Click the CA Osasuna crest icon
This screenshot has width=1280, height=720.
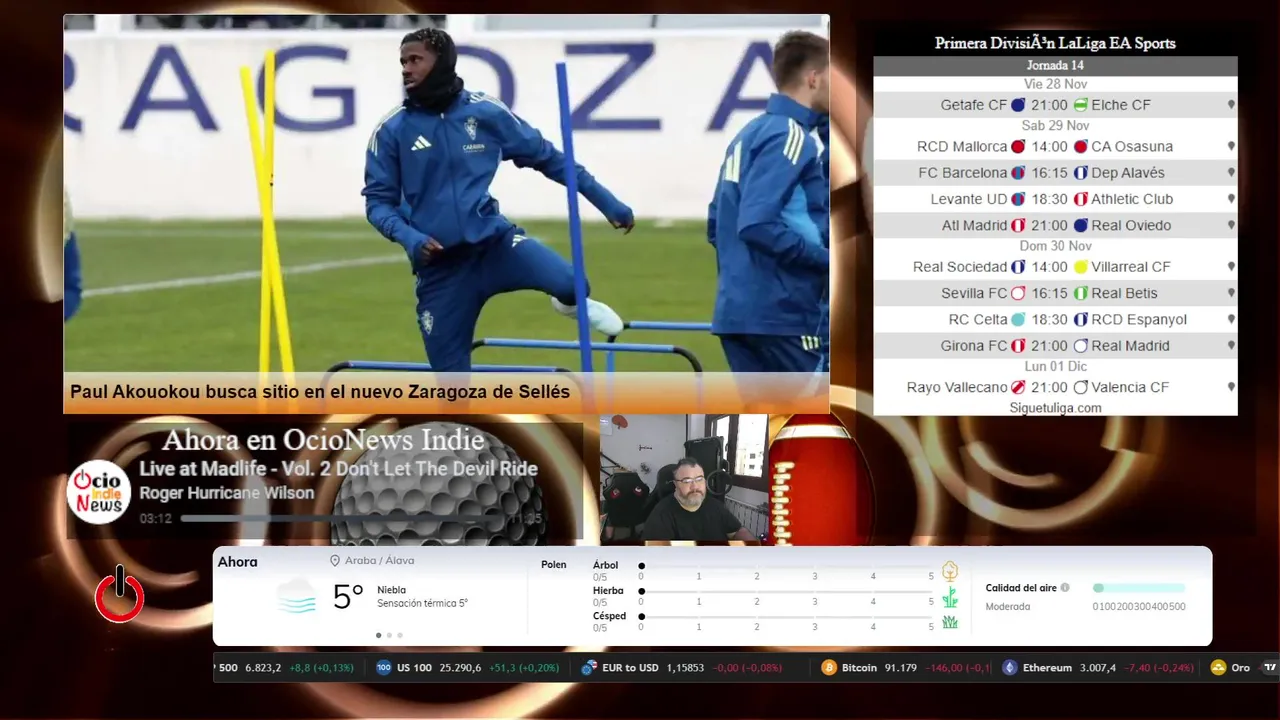click(1080, 147)
